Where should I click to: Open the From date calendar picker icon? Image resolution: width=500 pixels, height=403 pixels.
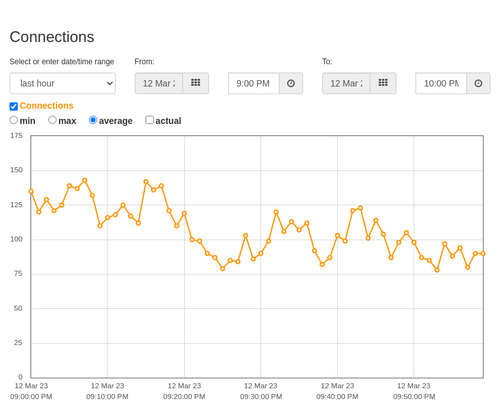tap(196, 83)
